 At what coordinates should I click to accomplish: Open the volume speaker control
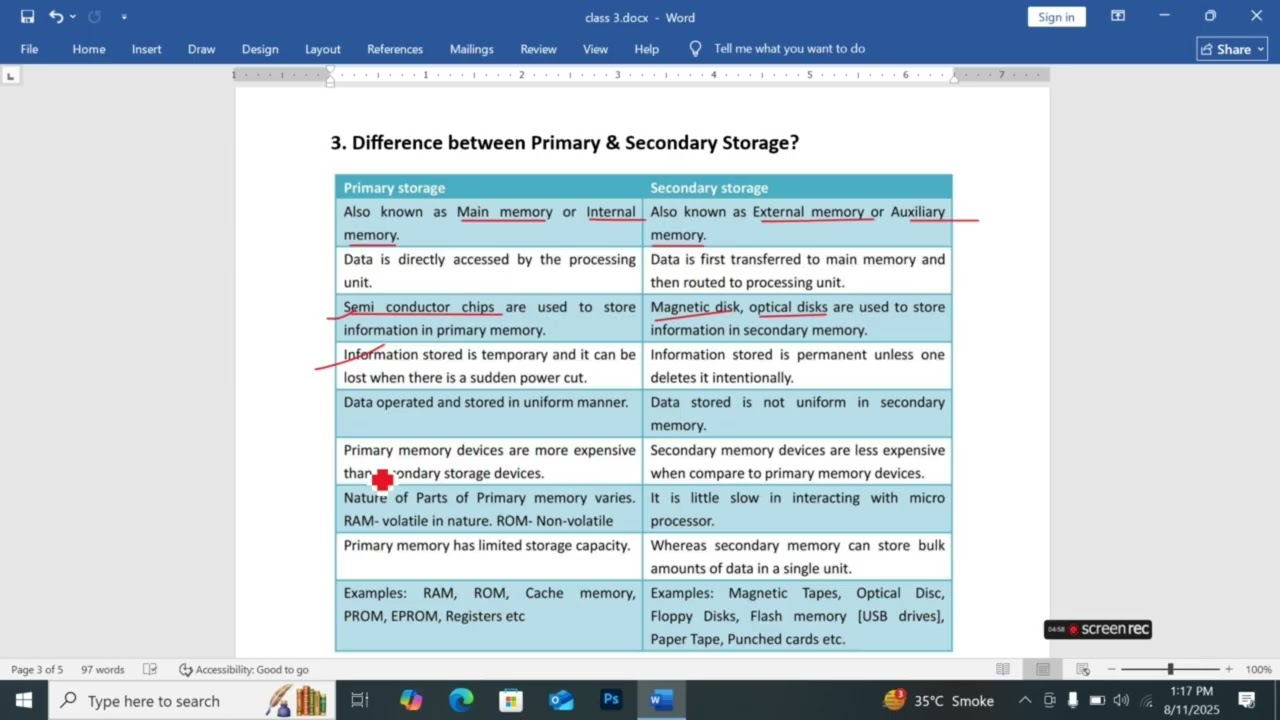[1121, 701]
